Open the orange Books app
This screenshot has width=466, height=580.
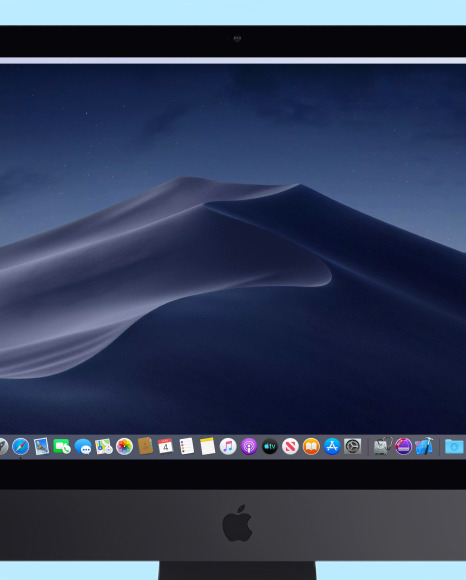point(311,446)
